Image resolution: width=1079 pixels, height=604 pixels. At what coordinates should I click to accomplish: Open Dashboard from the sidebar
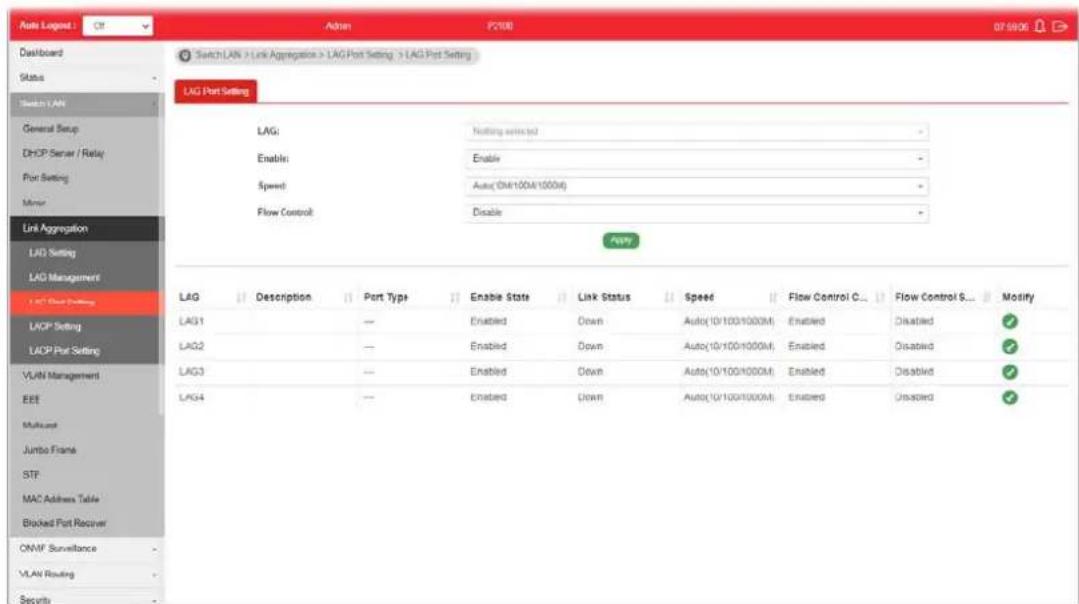(41, 53)
